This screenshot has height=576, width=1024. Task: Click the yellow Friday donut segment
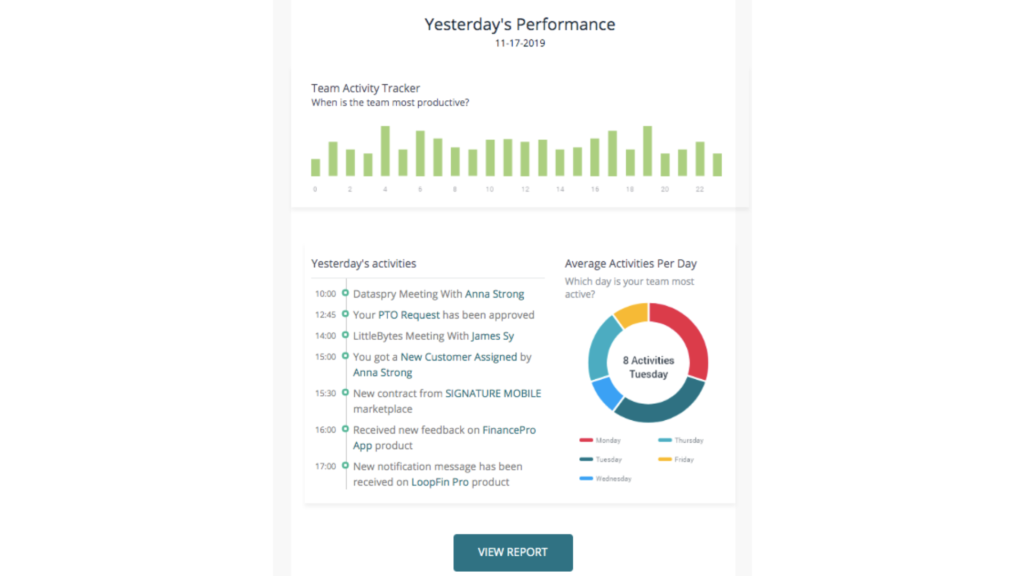[632, 314]
